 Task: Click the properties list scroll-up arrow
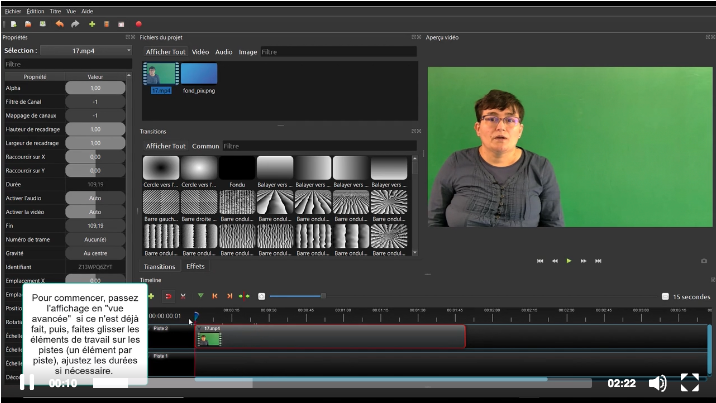coord(129,75)
